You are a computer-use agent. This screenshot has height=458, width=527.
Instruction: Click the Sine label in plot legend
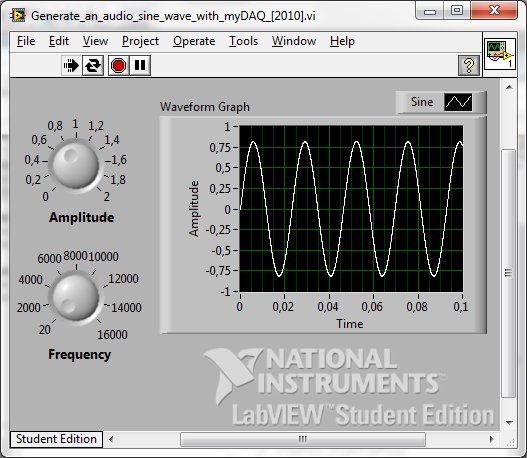click(x=422, y=102)
